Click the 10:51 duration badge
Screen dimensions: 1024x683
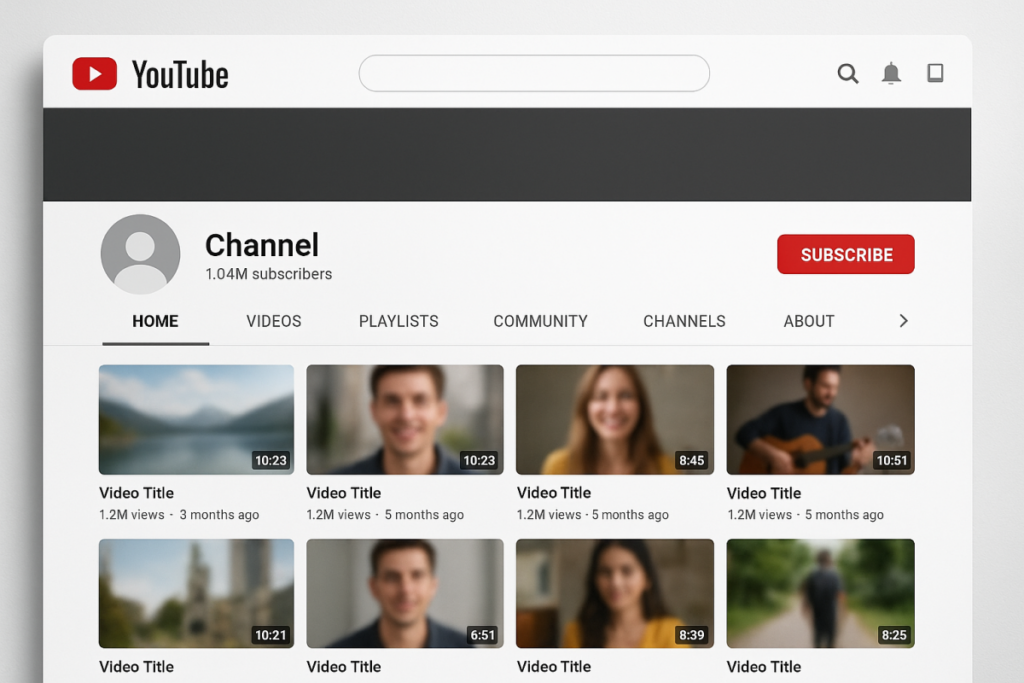(x=891, y=460)
